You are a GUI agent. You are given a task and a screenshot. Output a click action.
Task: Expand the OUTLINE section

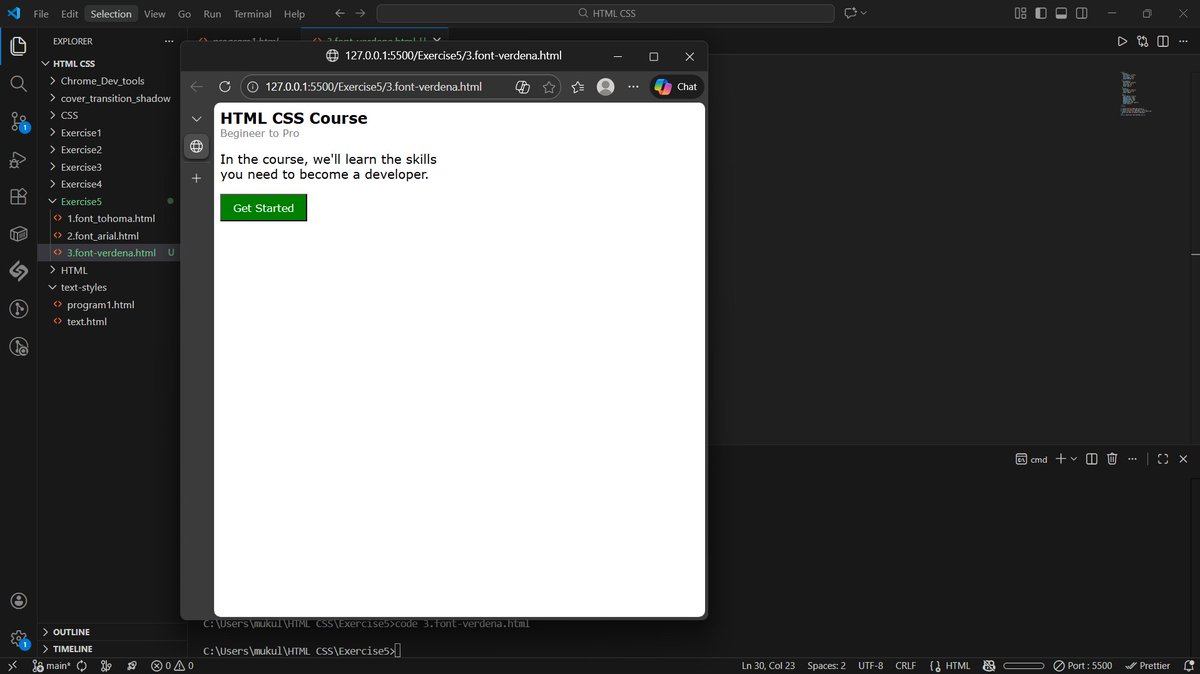[71, 632]
